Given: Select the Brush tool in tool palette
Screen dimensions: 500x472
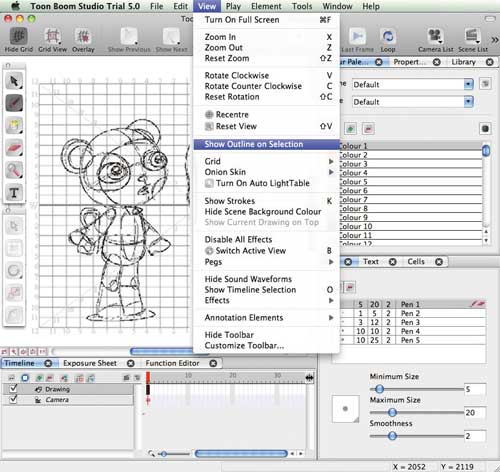Looking at the screenshot, I should coord(14,103).
